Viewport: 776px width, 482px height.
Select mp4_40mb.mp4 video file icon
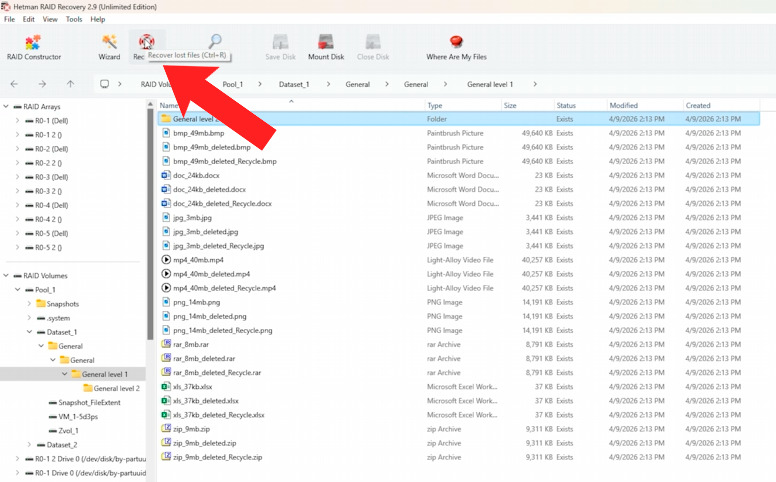[x=166, y=260]
